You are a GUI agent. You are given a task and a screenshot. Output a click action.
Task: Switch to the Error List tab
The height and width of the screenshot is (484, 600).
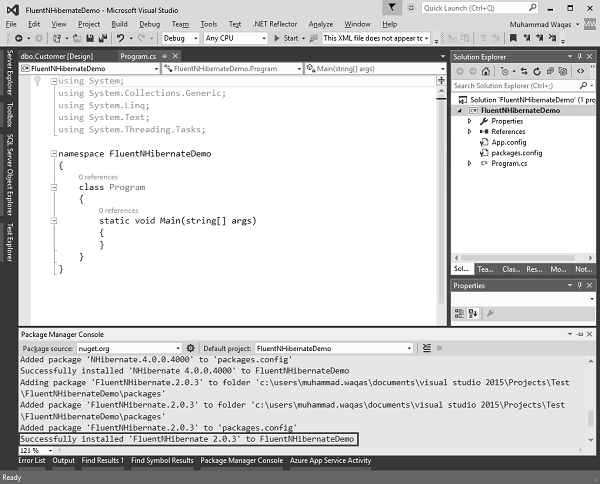click(33, 461)
